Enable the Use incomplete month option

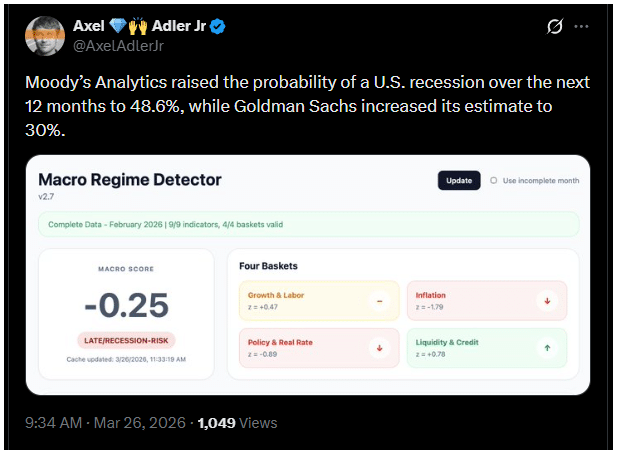click(493, 181)
